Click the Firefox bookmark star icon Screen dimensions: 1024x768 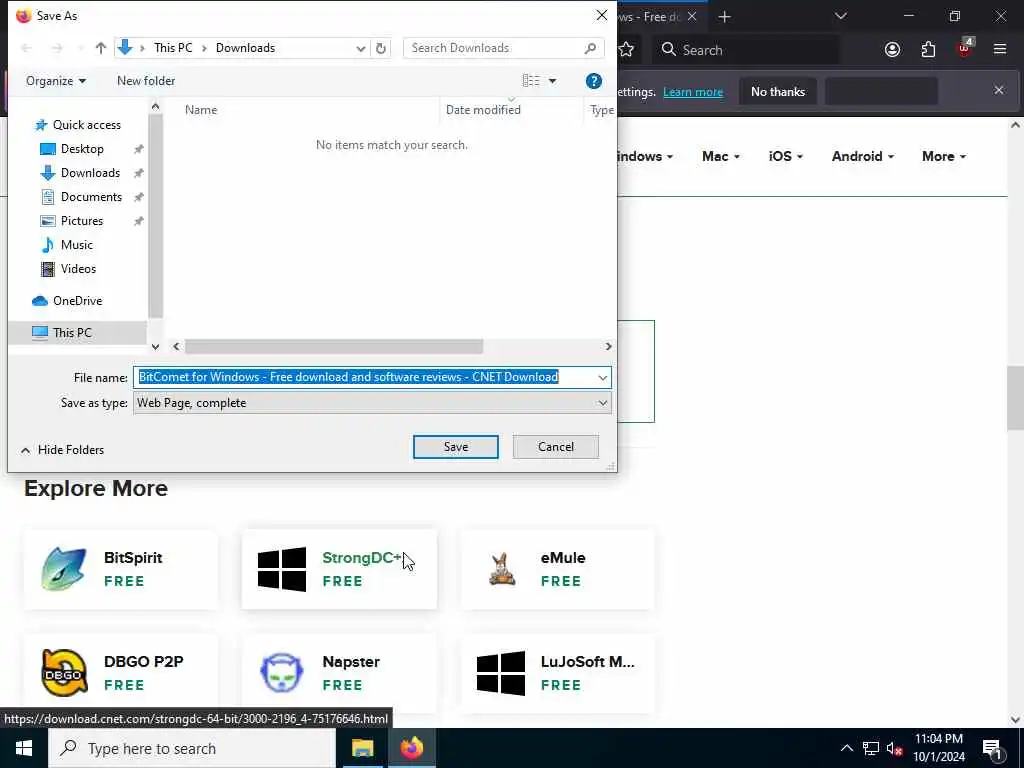click(x=626, y=50)
